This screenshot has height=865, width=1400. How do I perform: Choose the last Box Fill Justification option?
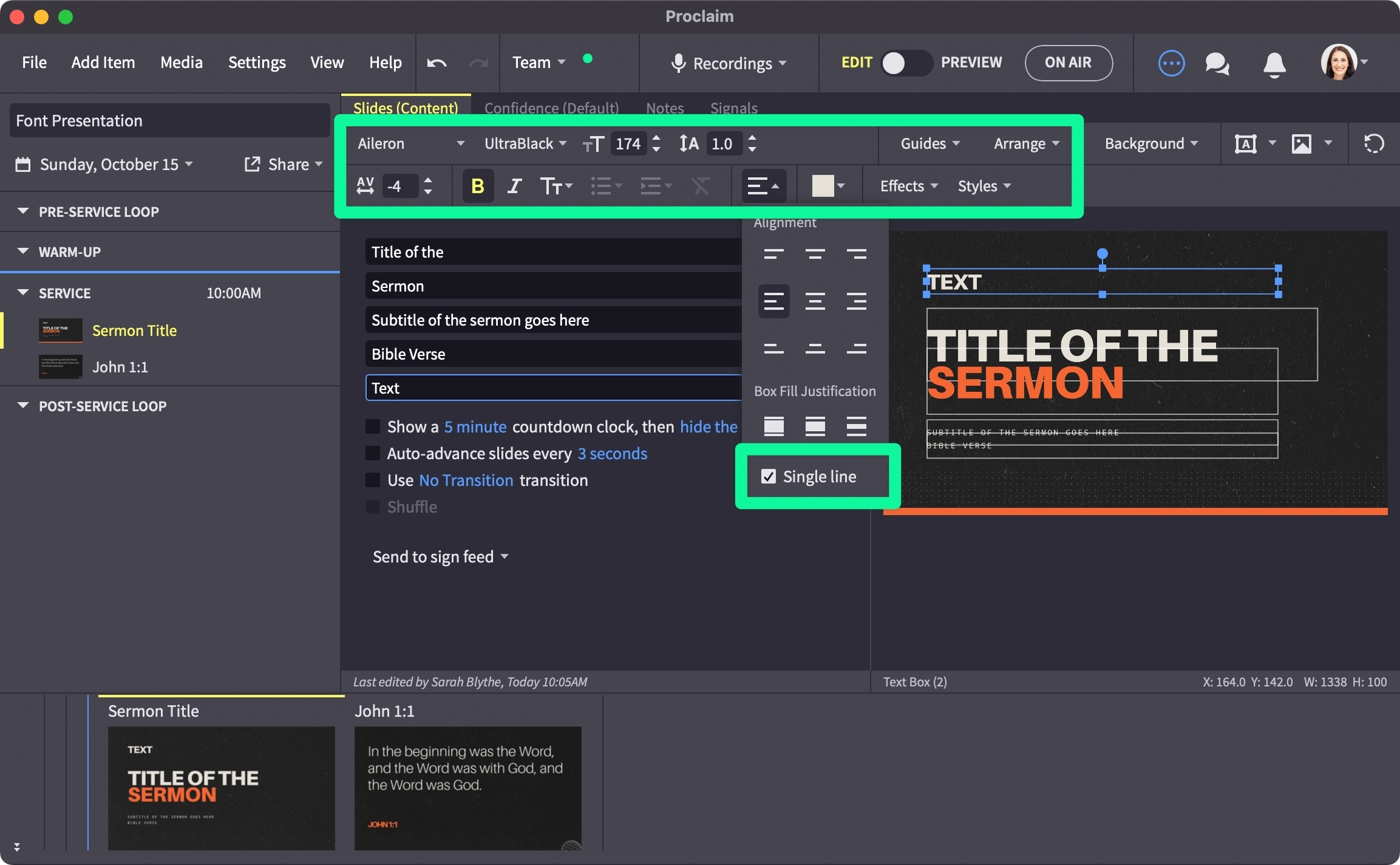point(856,426)
